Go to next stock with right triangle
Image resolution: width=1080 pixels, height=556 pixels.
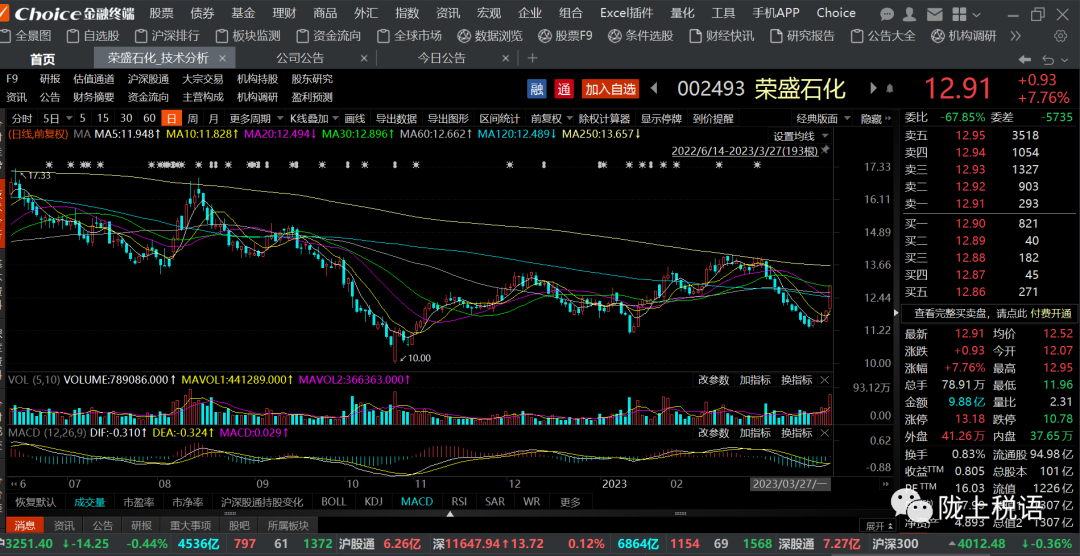point(874,88)
